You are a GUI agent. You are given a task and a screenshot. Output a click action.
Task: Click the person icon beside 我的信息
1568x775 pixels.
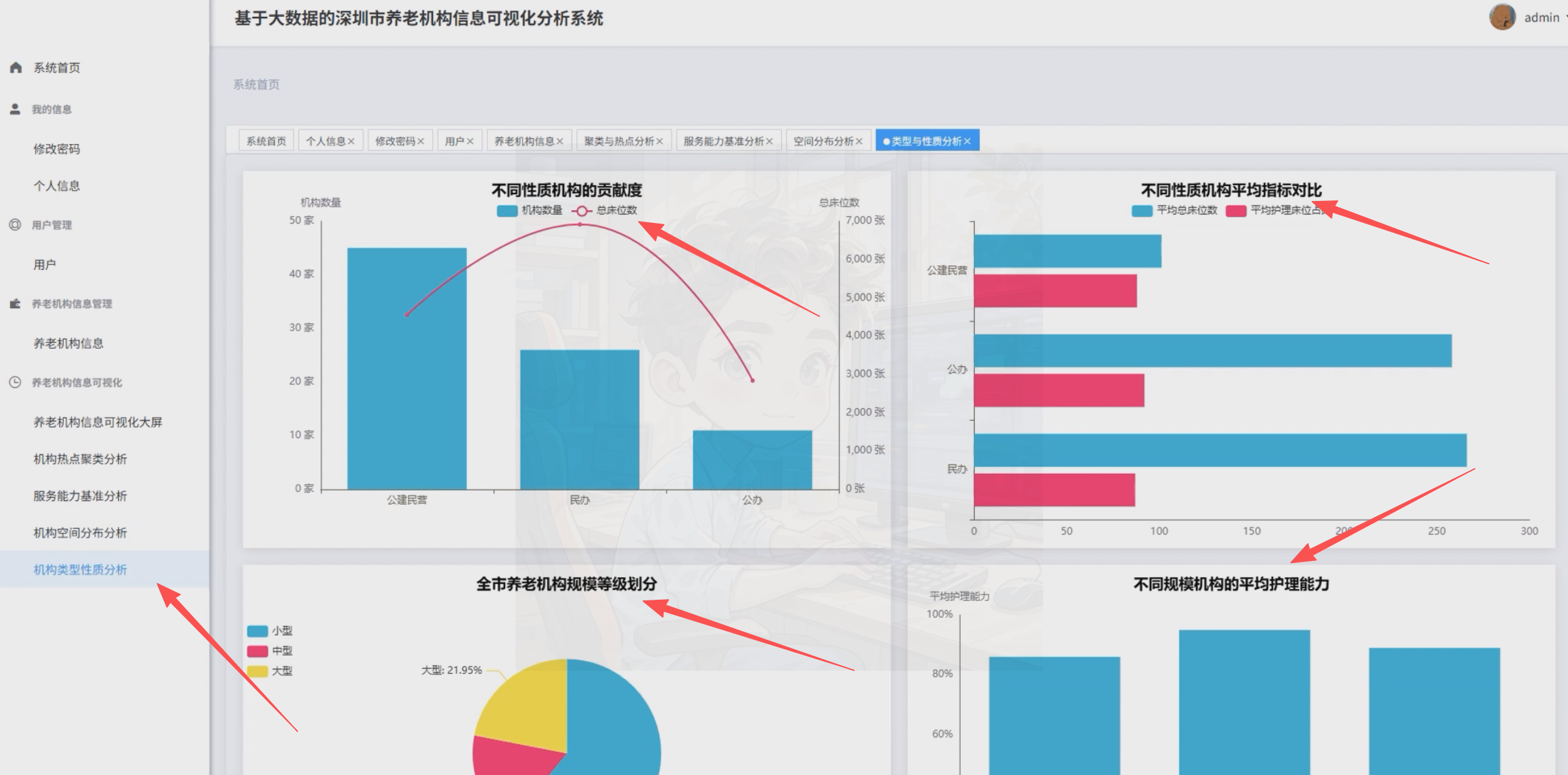[15, 109]
